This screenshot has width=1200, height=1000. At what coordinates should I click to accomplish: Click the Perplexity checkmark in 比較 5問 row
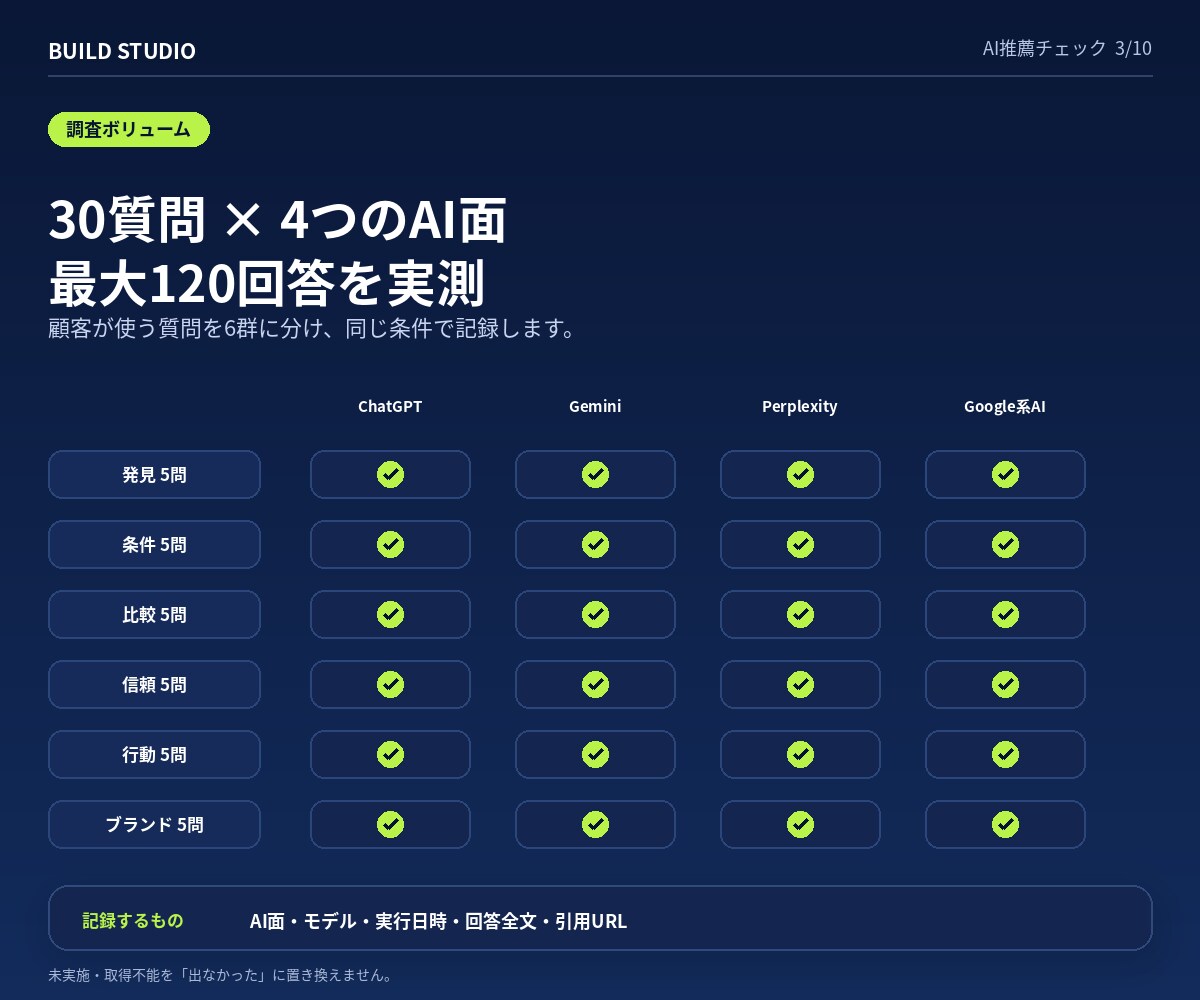pos(800,614)
